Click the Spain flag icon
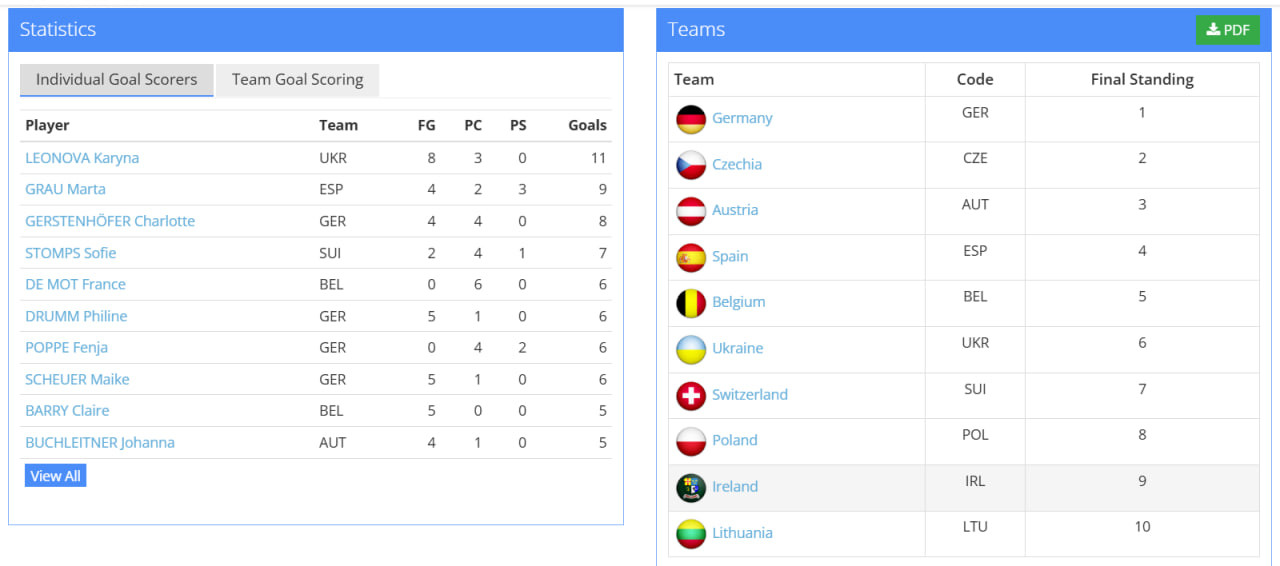The image size is (1280, 566). pyautogui.click(x=691, y=257)
